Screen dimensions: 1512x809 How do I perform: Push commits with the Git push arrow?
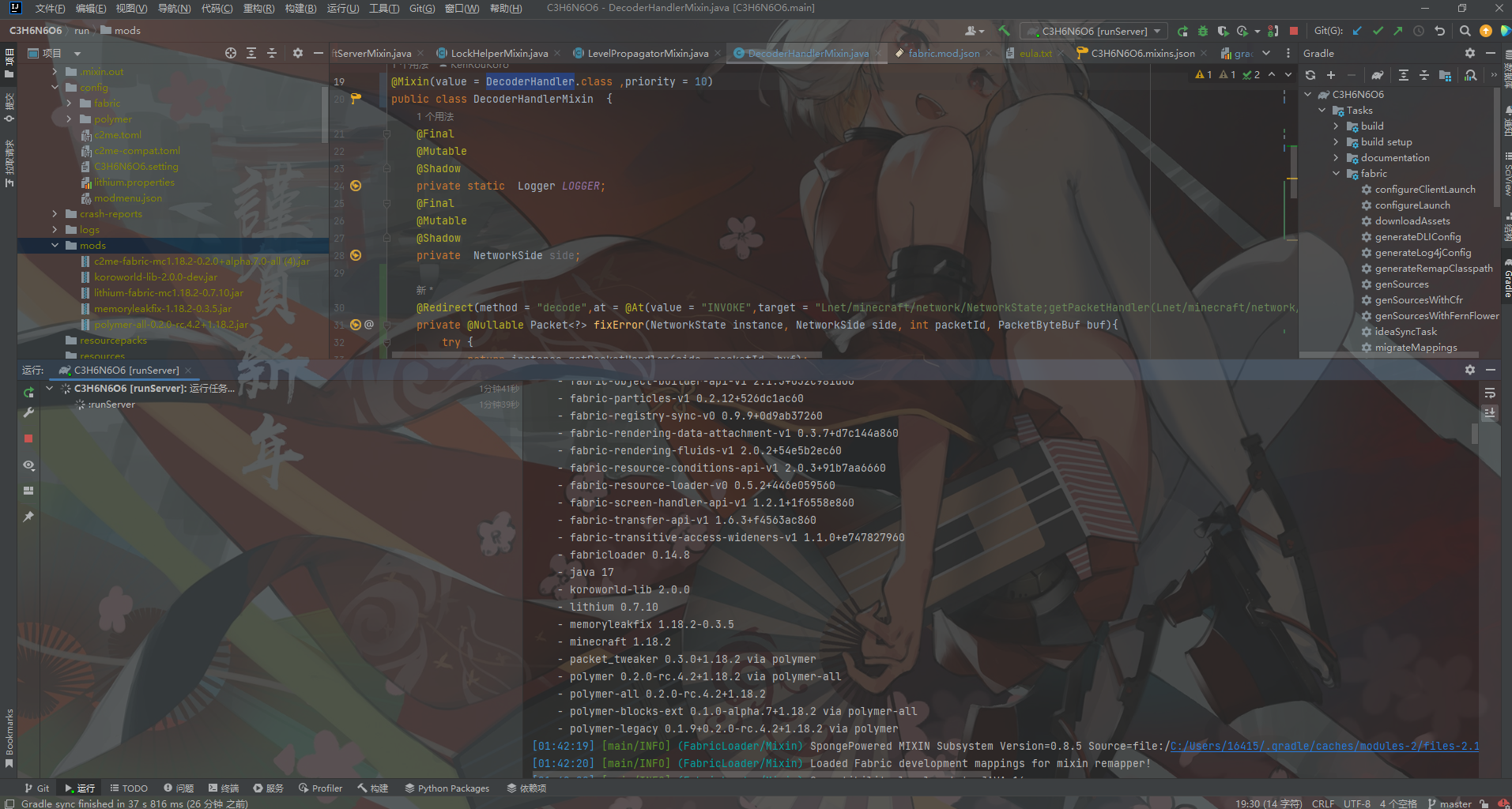(x=1397, y=30)
